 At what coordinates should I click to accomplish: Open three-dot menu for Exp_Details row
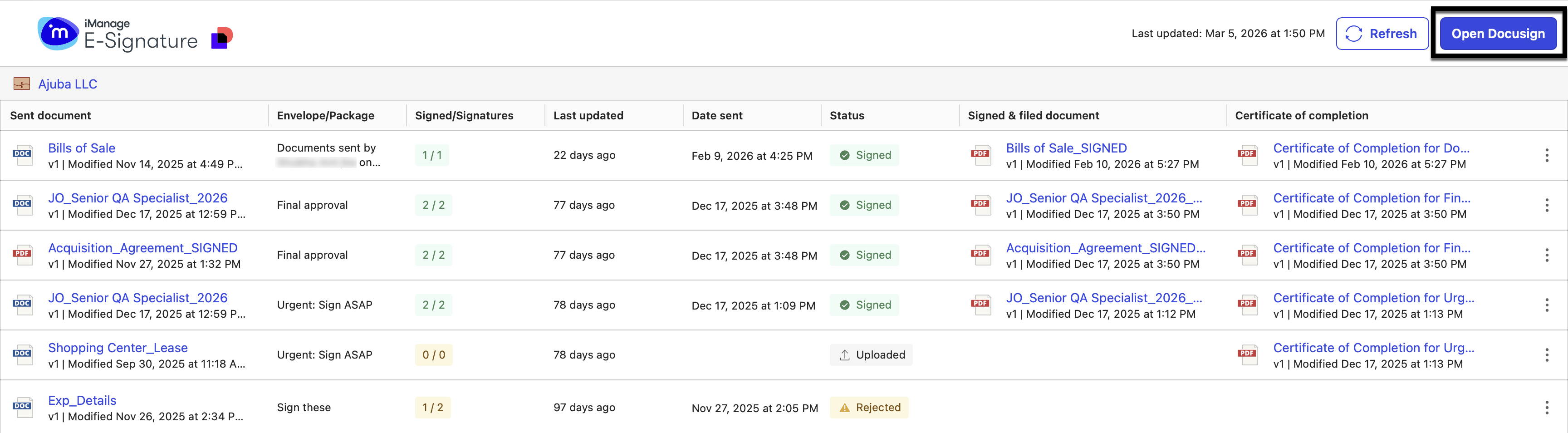(1547, 408)
